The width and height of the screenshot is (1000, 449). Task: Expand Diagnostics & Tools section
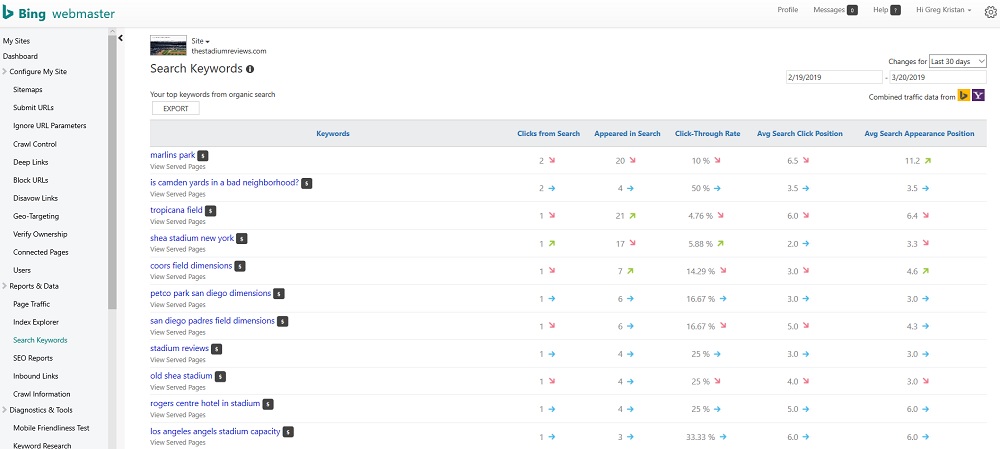[x=39, y=410]
